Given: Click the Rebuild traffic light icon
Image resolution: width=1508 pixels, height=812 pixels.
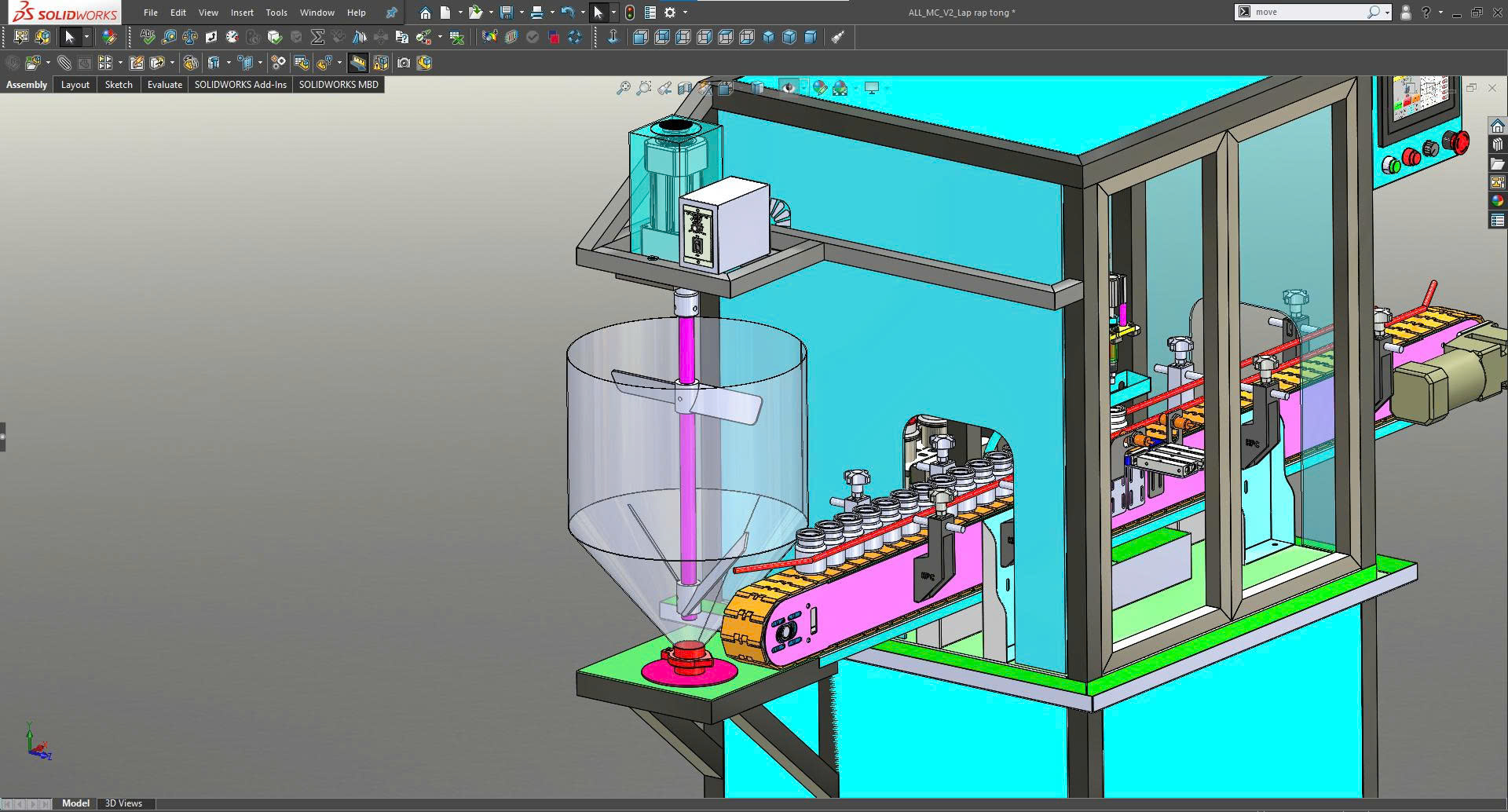Looking at the screenshot, I should [630, 13].
